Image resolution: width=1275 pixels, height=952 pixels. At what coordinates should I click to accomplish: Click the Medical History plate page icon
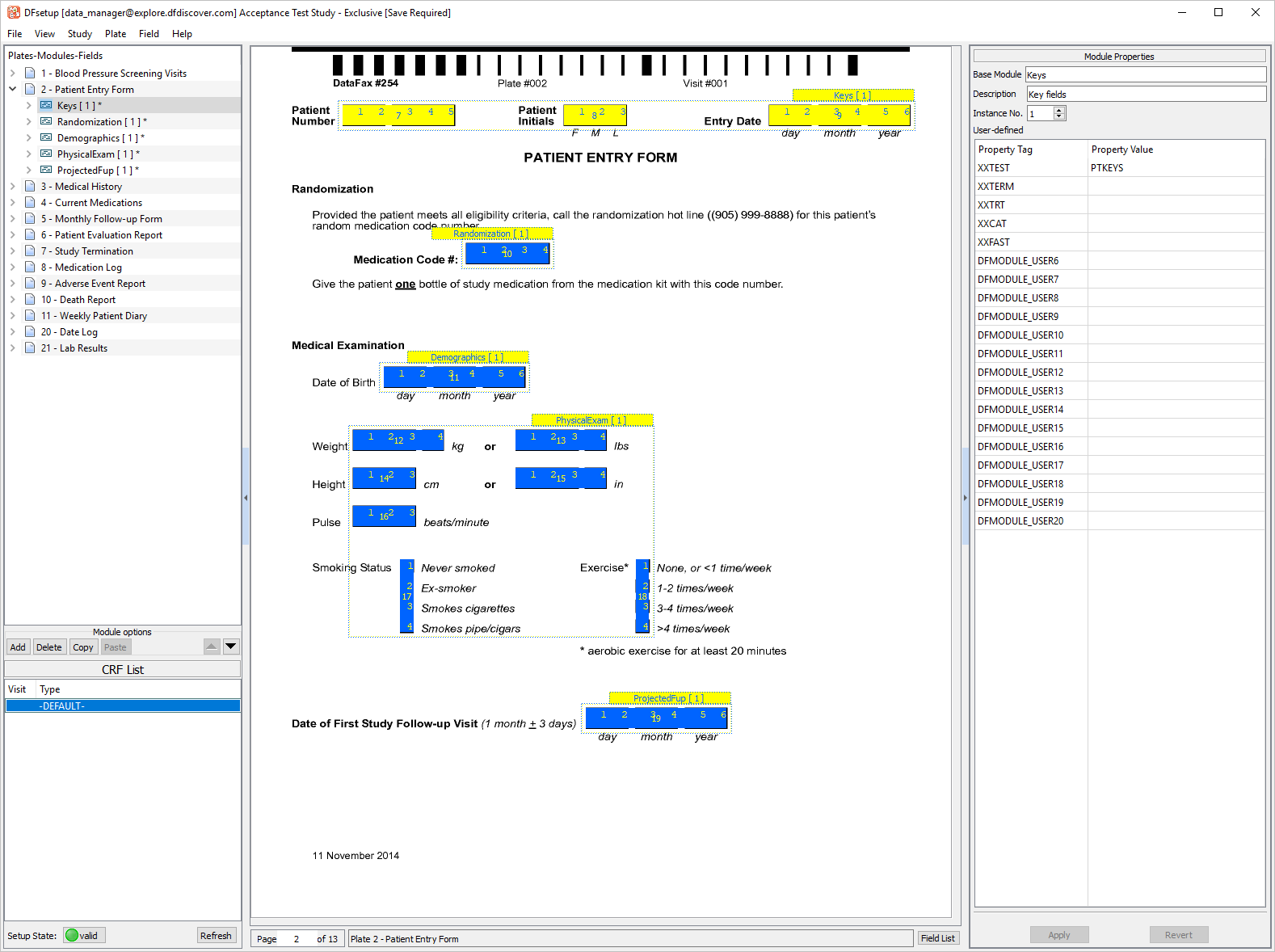tap(30, 187)
